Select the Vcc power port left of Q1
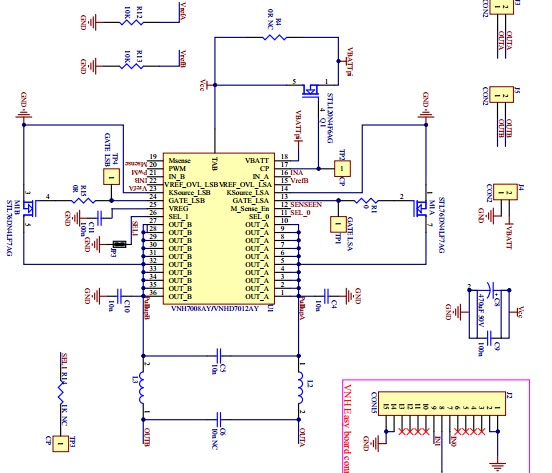The image size is (552, 473). click(x=207, y=85)
